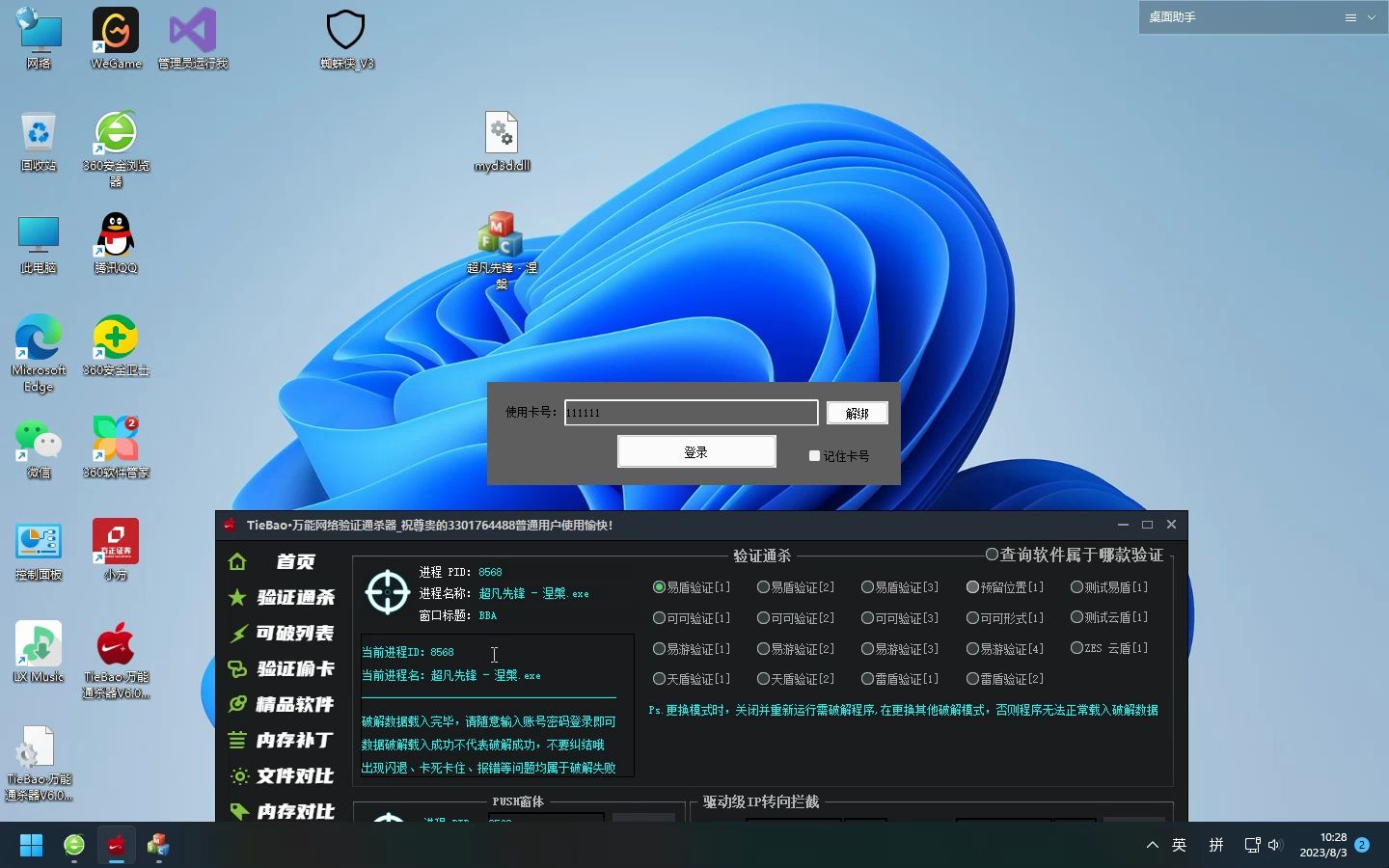This screenshot has width=1389, height=868.
Task: Select the 易游验证[1] radio button
Action: coord(659,649)
